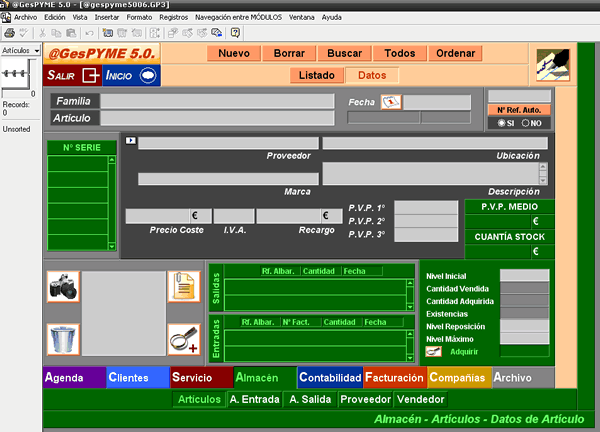The height and width of the screenshot is (432, 600).
Task: Click the Todos button
Action: tap(400, 53)
